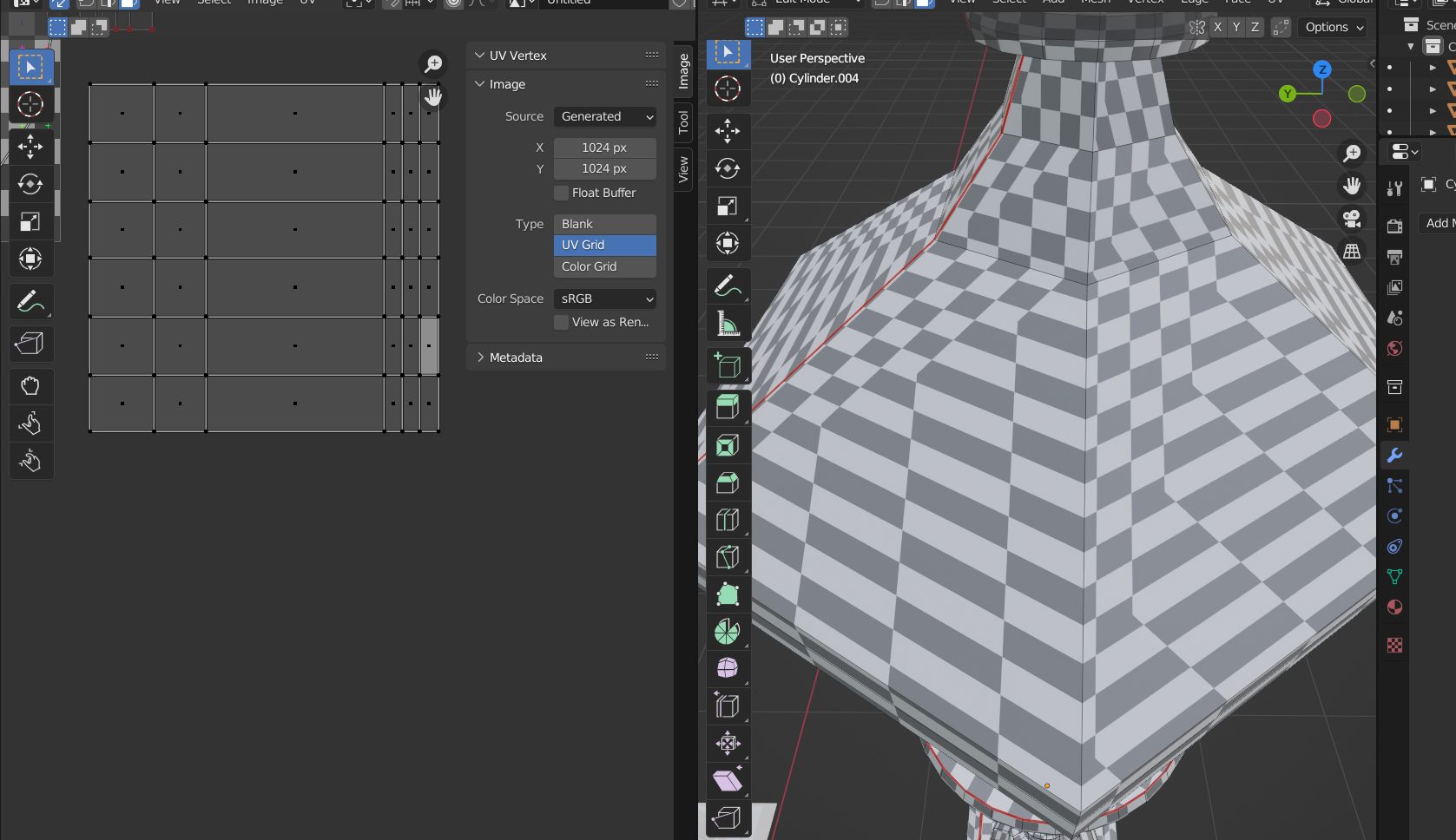Image resolution: width=1456 pixels, height=840 pixels.
Task: Open the Object Data properties tab
Action: pyautogui.click(x=1394, y=576)
